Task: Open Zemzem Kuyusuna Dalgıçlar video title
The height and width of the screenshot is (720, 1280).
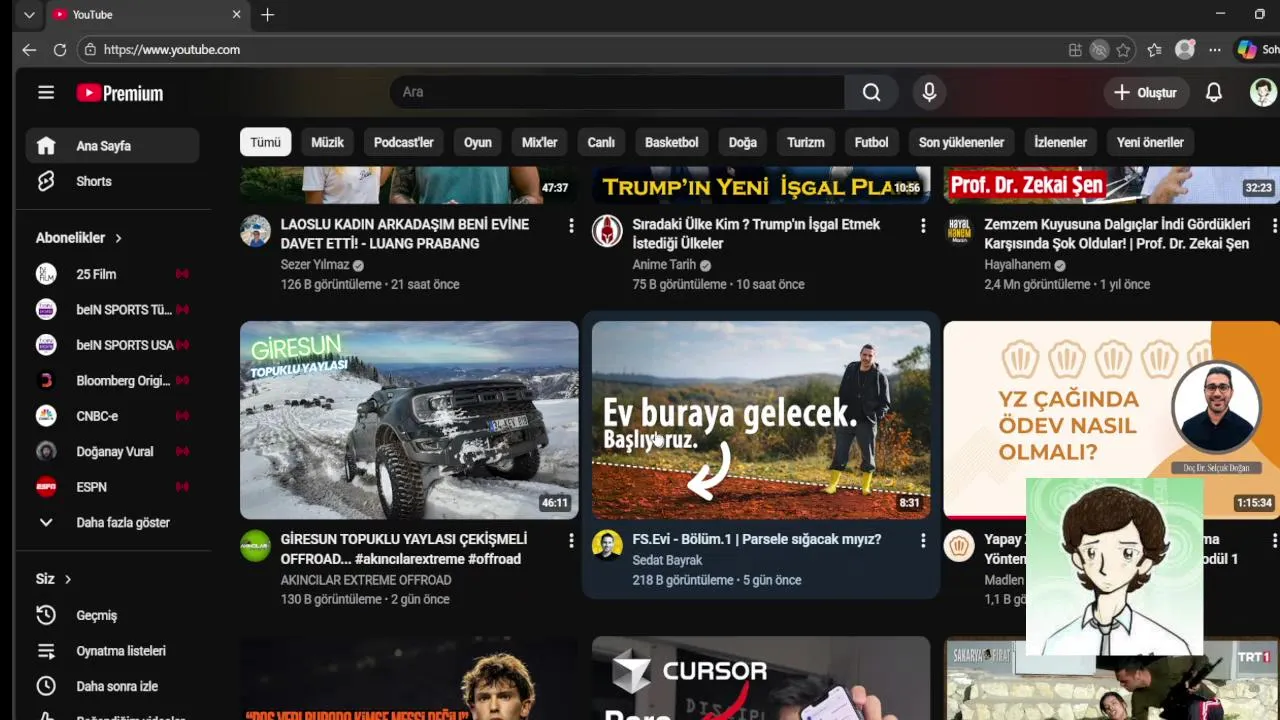Action: click(1117, 234)
